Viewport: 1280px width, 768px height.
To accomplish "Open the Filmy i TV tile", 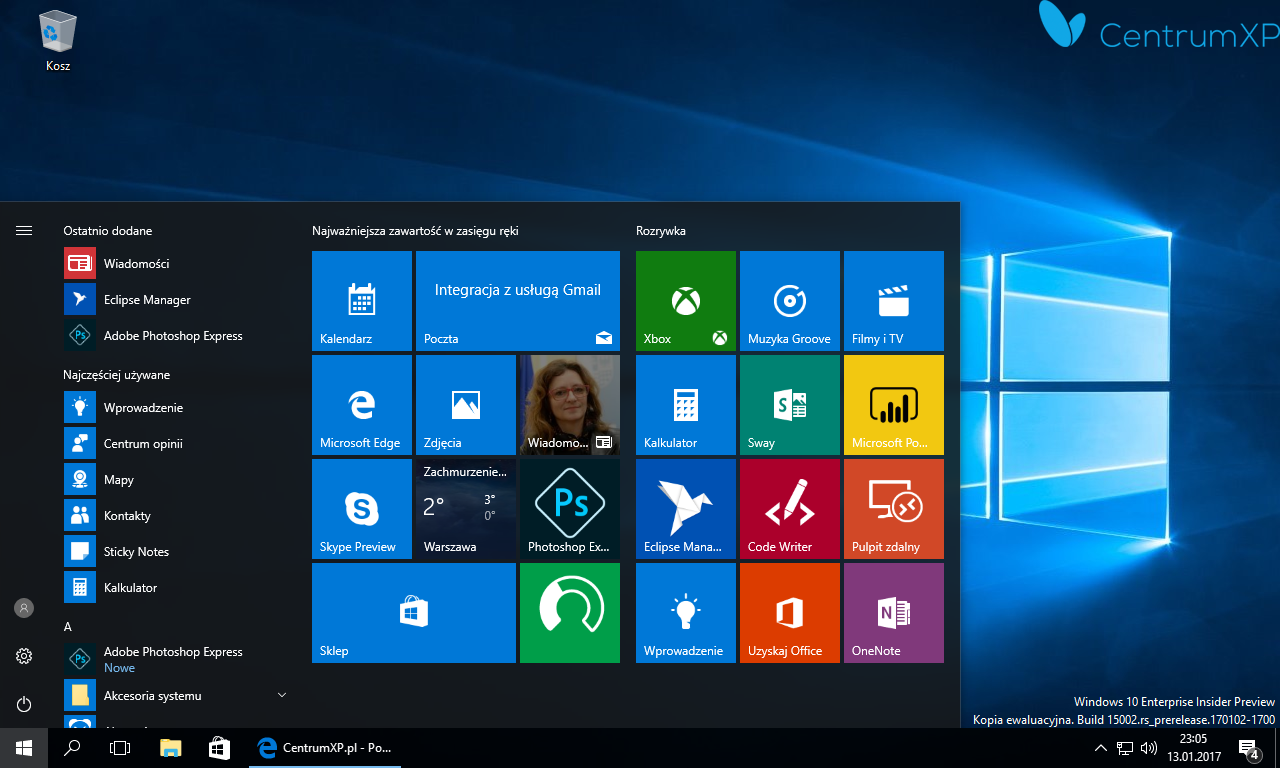I will (894, 301).
